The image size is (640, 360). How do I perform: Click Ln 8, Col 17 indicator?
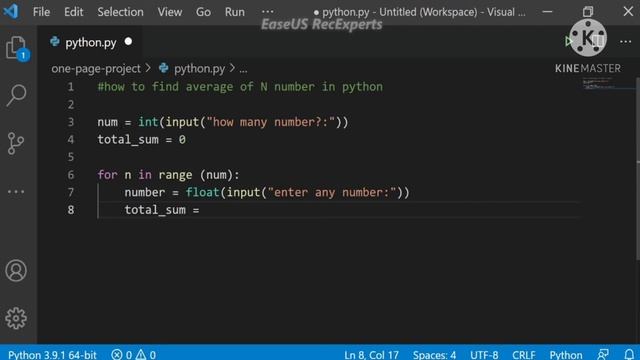click(x=371, y=354)
